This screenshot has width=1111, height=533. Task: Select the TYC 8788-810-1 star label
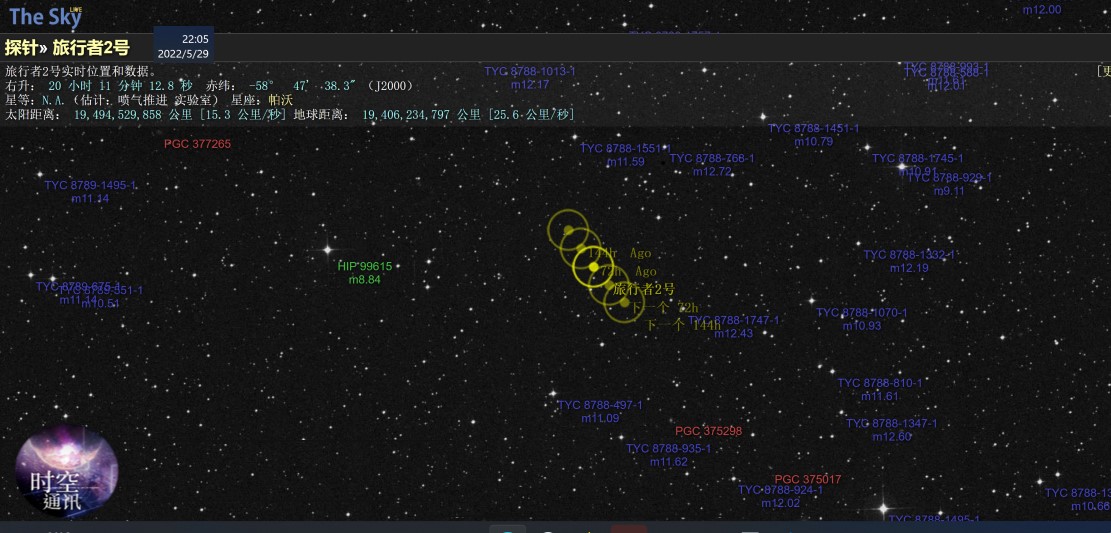[x=880, y=383]
